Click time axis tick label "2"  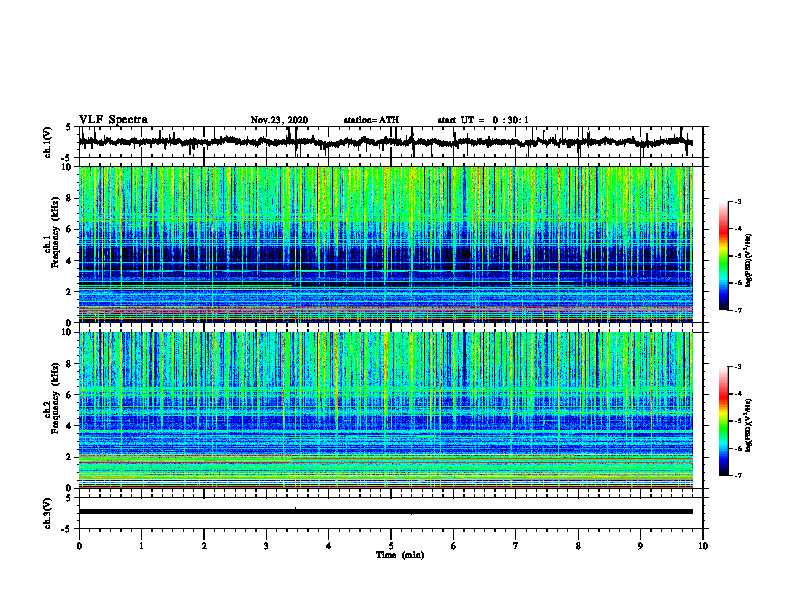204,546
